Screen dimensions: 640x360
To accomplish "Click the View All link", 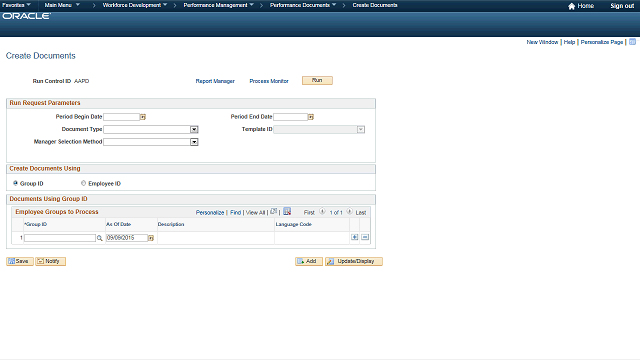I will pyautogui.click(x=256, y=213).
